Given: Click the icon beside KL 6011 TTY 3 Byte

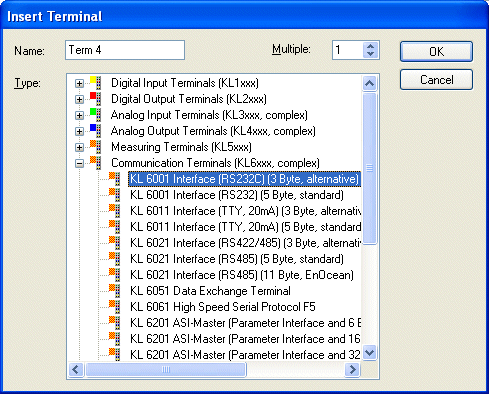Looking at the screenshot, I should 115,210.
